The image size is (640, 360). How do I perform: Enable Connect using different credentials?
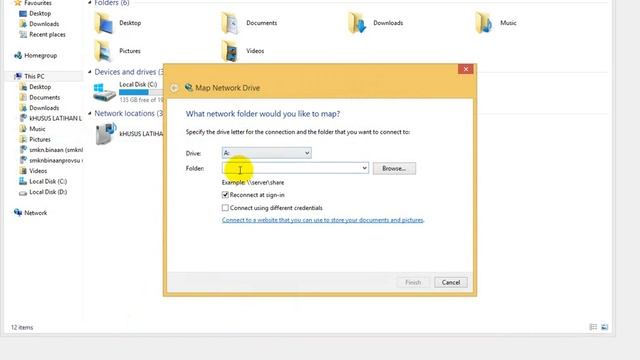(x=225, y=208)
